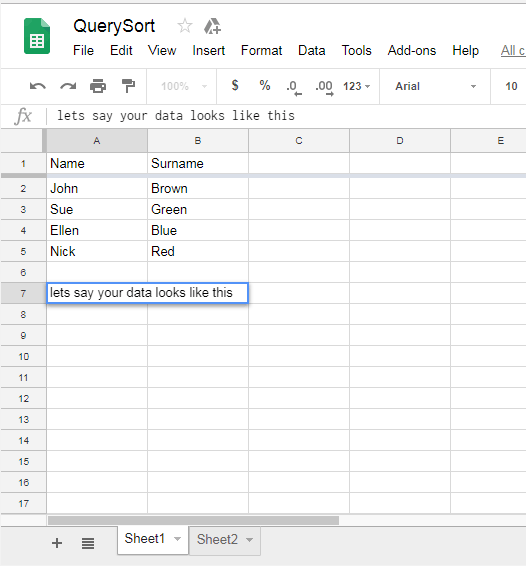
Task: Select column C header
Action: pos(299,141)
